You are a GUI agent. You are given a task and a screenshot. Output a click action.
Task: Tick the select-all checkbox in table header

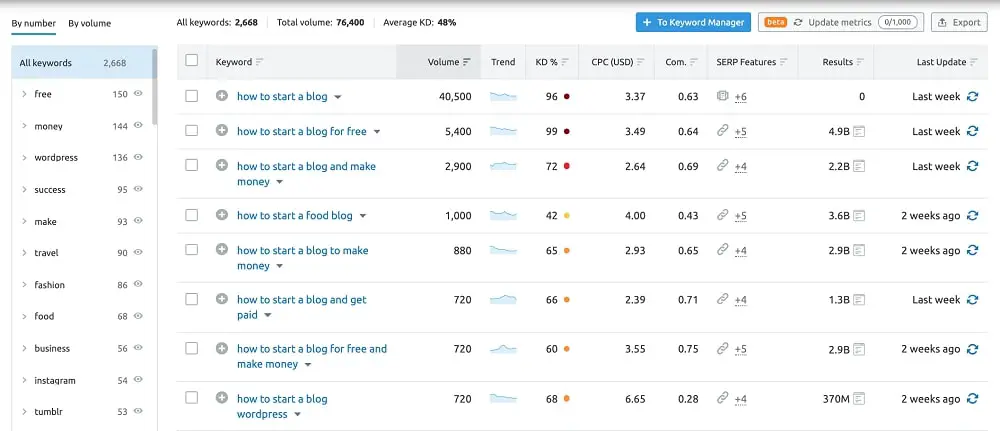tap(192, 61)
